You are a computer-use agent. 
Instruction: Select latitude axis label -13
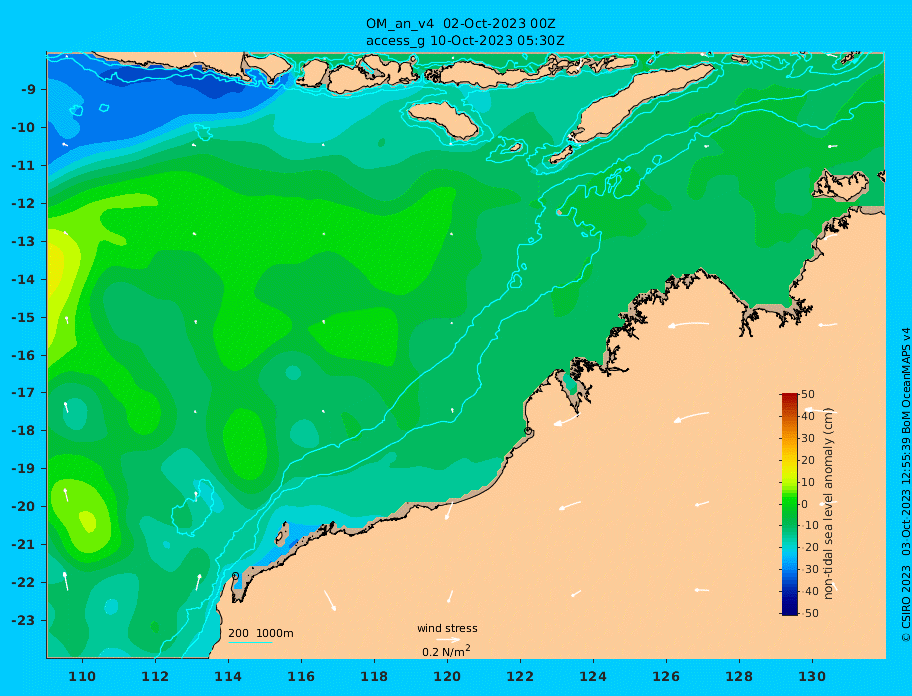coord(23,241)
